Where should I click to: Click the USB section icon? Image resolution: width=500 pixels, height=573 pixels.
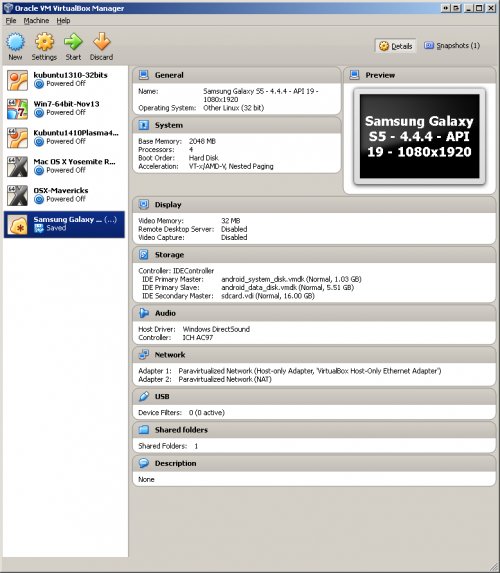144,396
